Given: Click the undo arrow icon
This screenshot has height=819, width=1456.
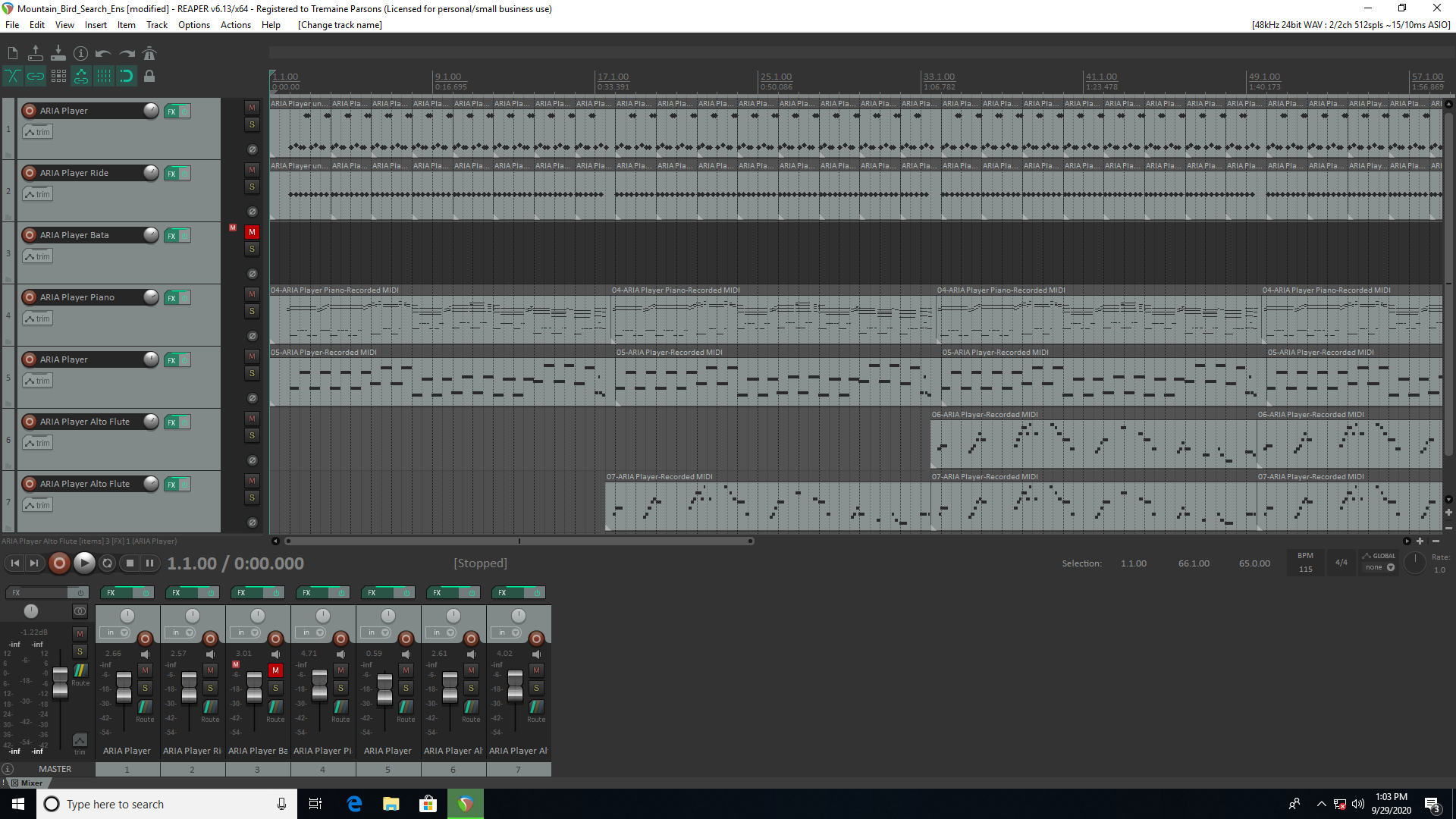Looking at the screenshot, I should (x=104, y=53).
